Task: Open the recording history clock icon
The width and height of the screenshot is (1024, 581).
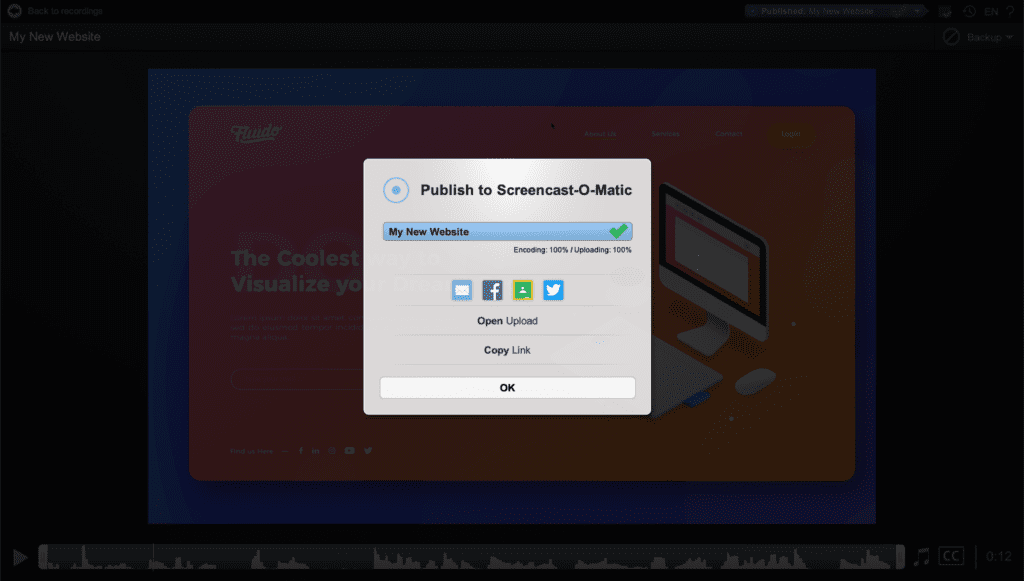Action: (x=969, y=11)
